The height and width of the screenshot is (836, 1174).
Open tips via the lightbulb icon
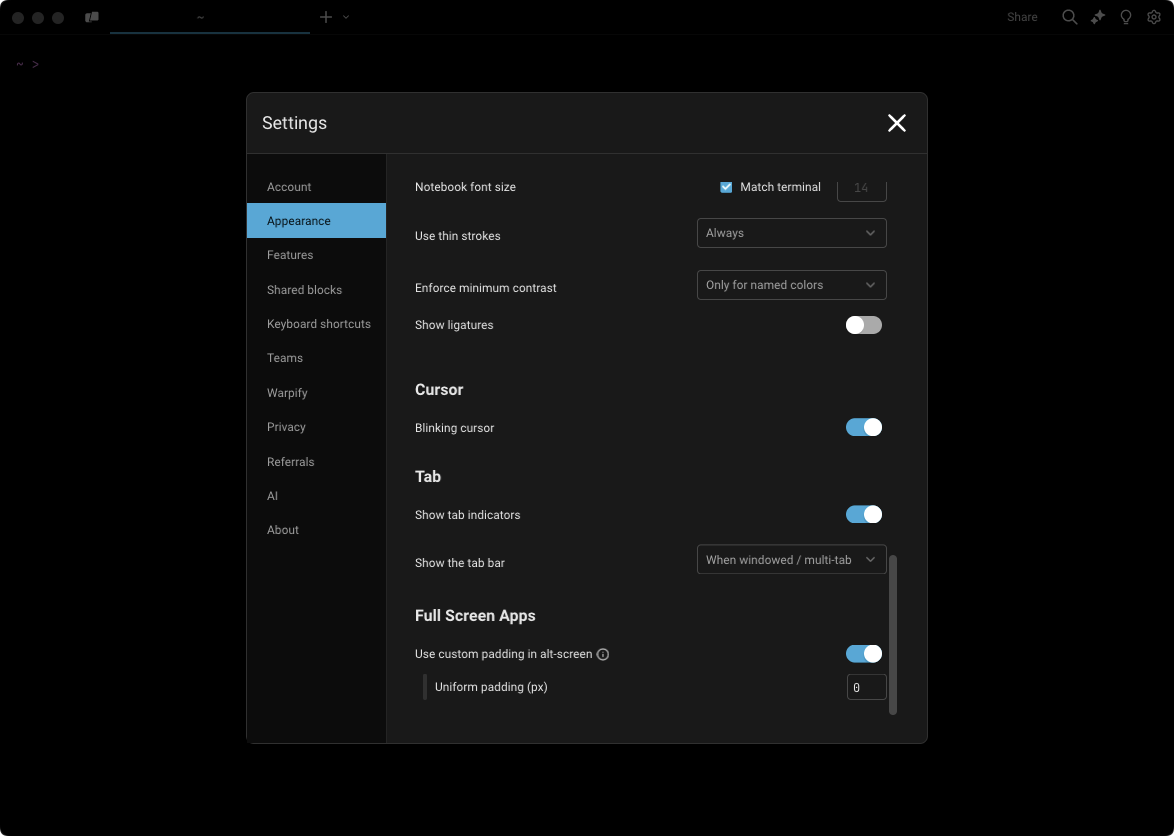pyautogui.click(x=1125, y=17)
